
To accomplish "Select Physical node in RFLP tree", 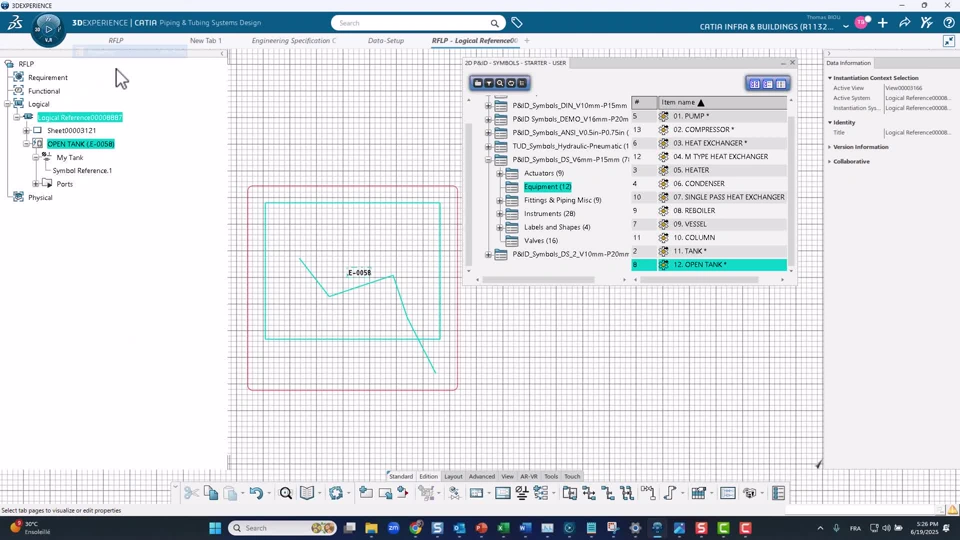I will pos(40,198).
